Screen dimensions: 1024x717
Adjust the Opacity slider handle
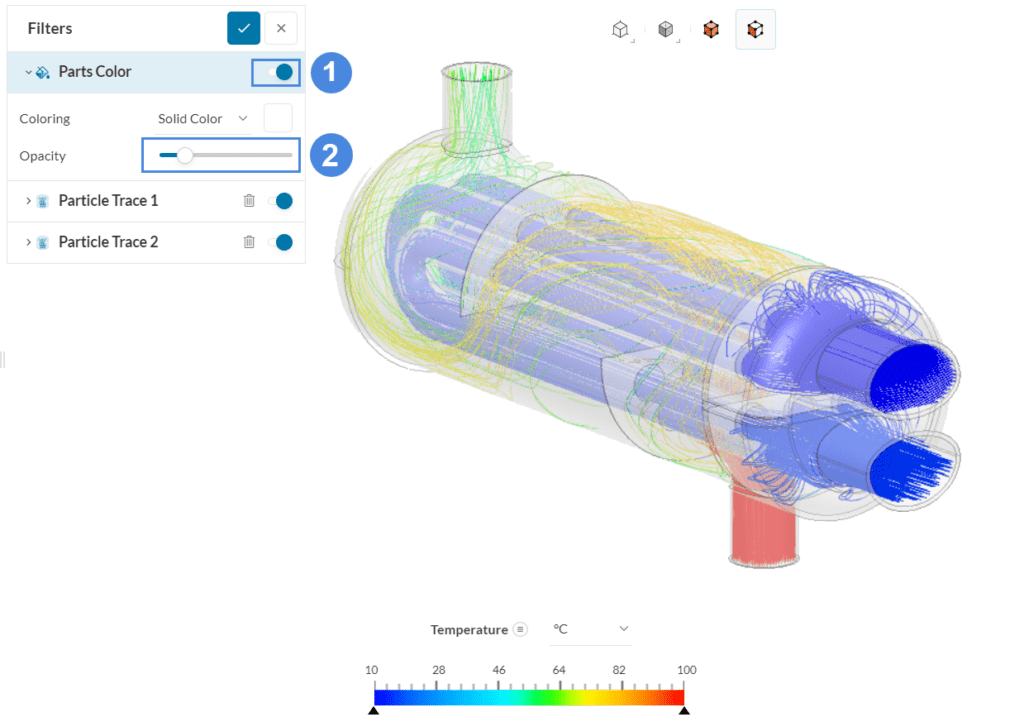point(184,155)
